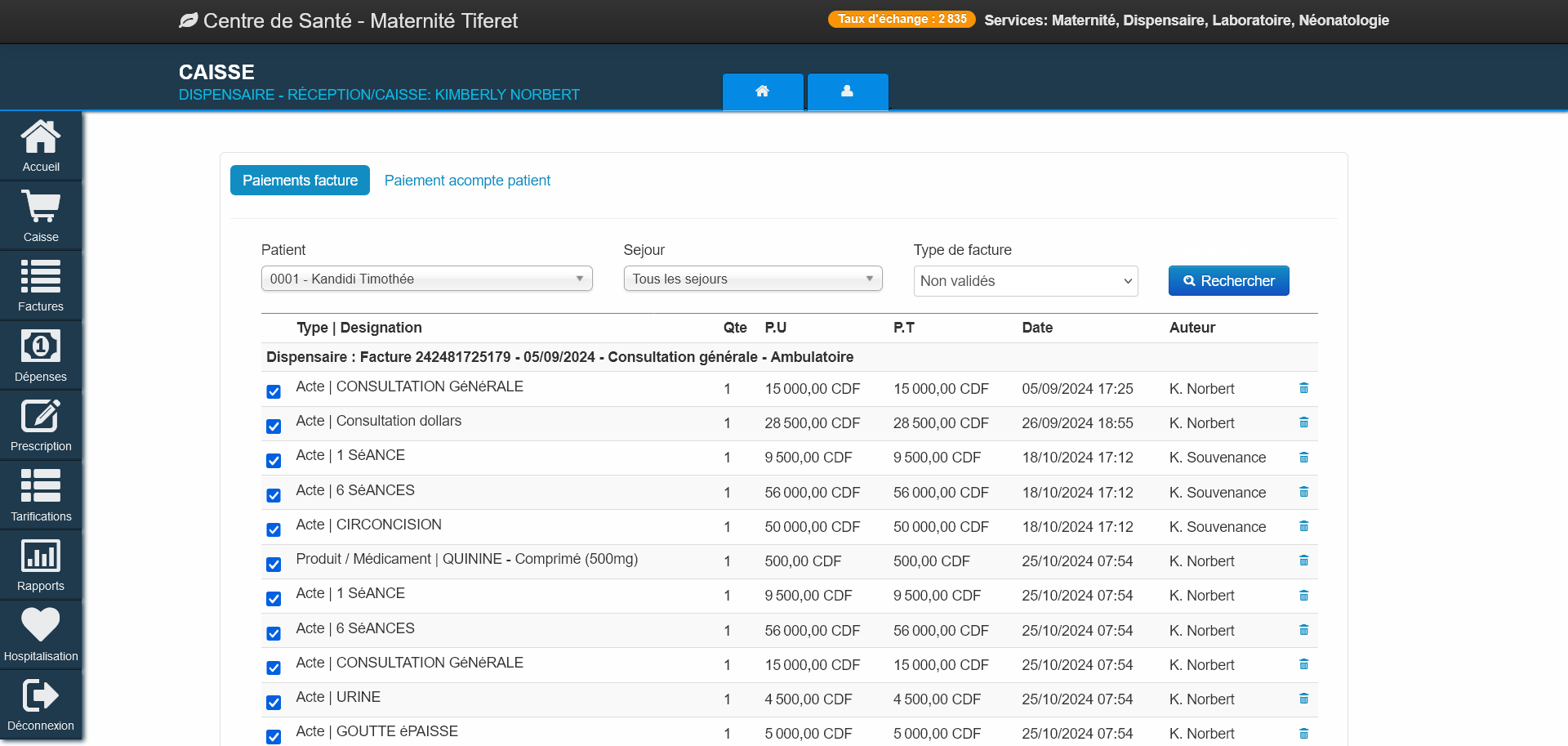Go to Factures in sidebar
This screenshot has height=746, width=1568.
coord(41,285)
